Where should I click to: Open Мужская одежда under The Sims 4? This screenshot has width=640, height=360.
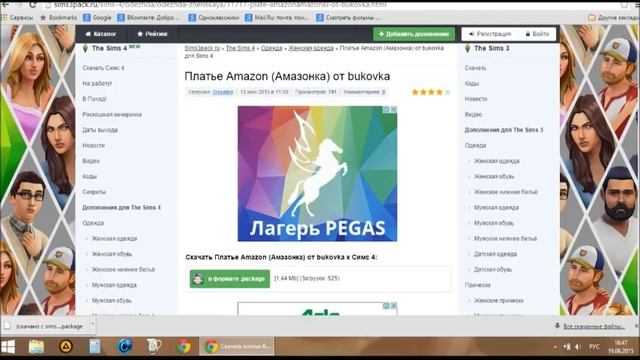tap(114, 285)
